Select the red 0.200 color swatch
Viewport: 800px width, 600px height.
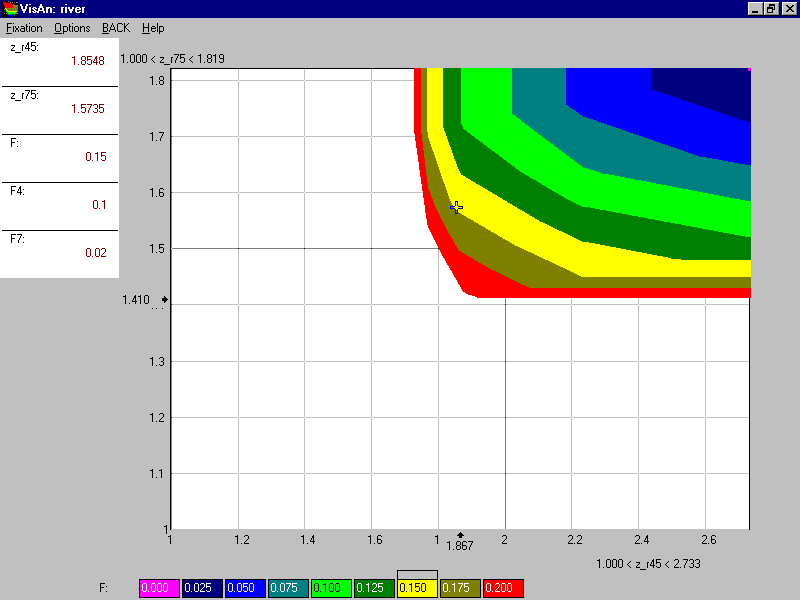503,588
